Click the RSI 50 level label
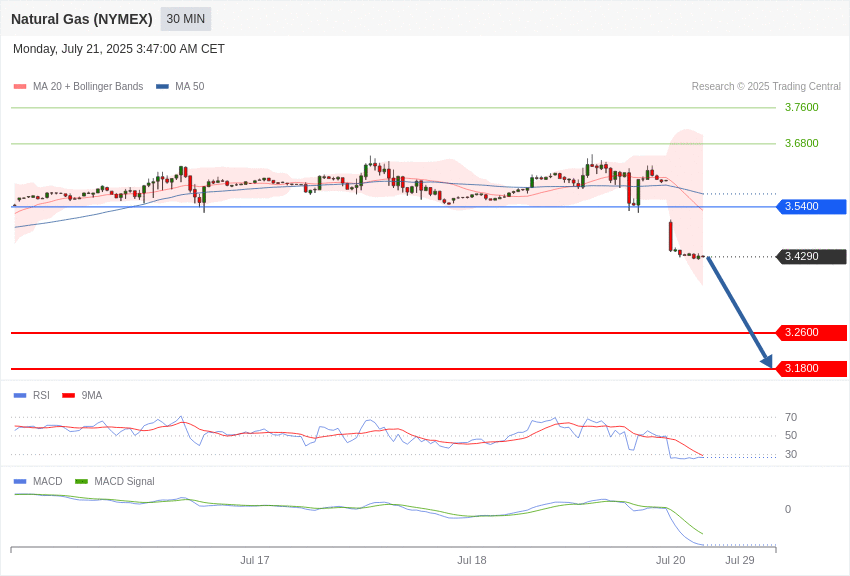The height and width of the screenshot is (576, 850). (x=791, y=435)
